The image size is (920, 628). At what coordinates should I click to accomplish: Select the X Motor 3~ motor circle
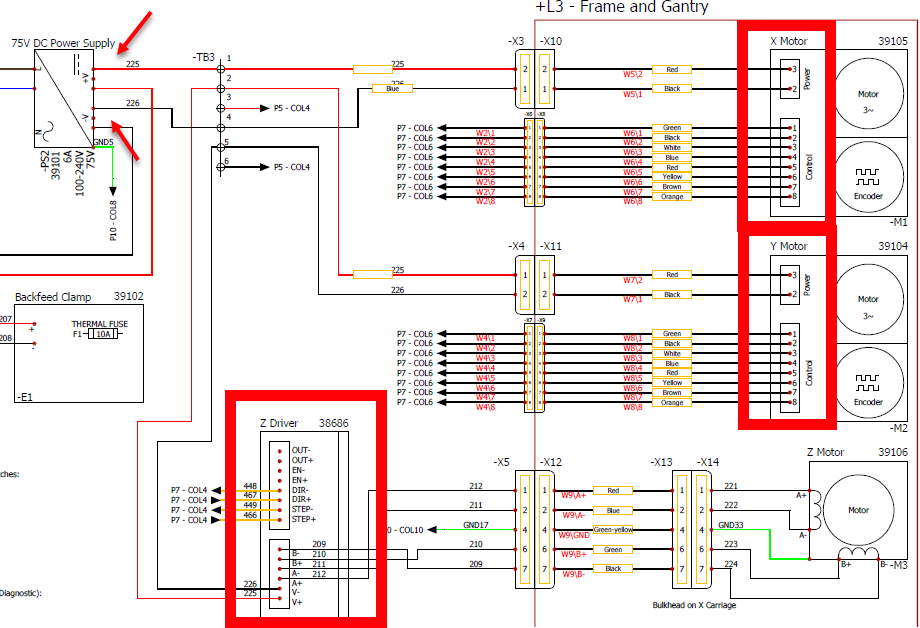click(x=868, y=99)
